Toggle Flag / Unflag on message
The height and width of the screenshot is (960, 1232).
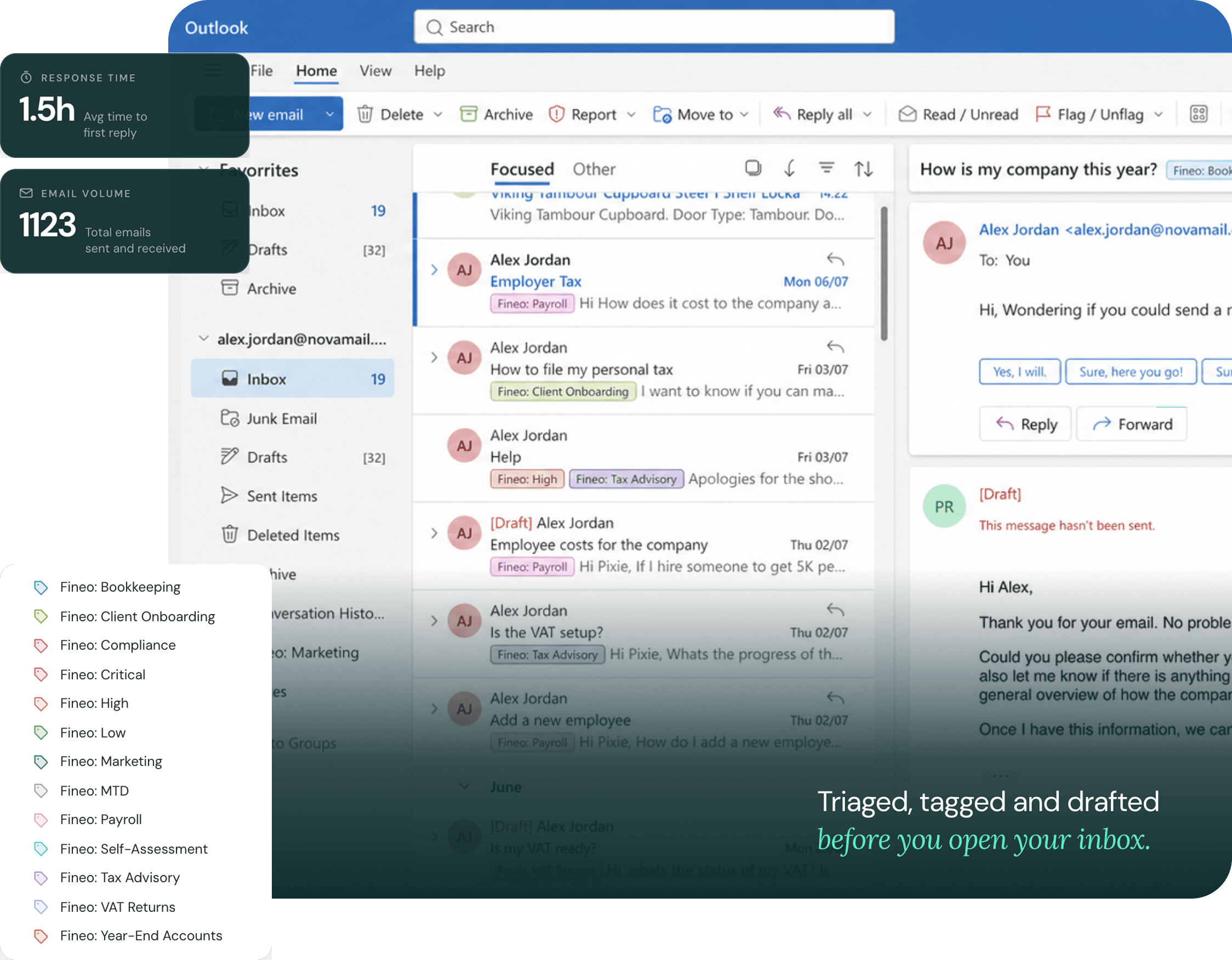tap(1090, 115)
